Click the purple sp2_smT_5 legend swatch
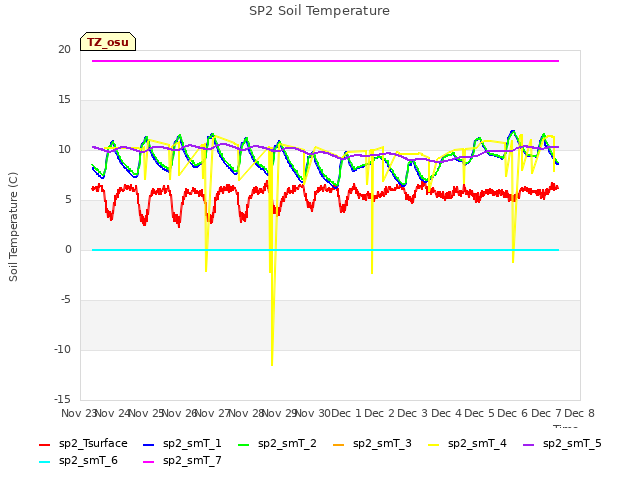Screen dimensions: 640x480 [529, 444]
